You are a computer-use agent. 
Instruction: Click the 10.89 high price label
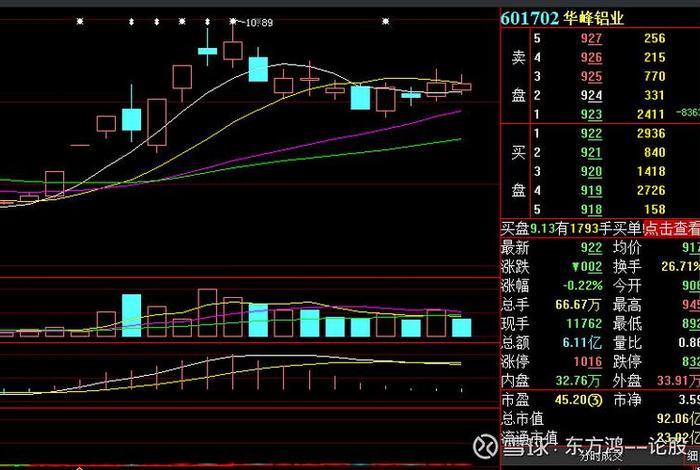pyautogui.click(x=259, y=22)
